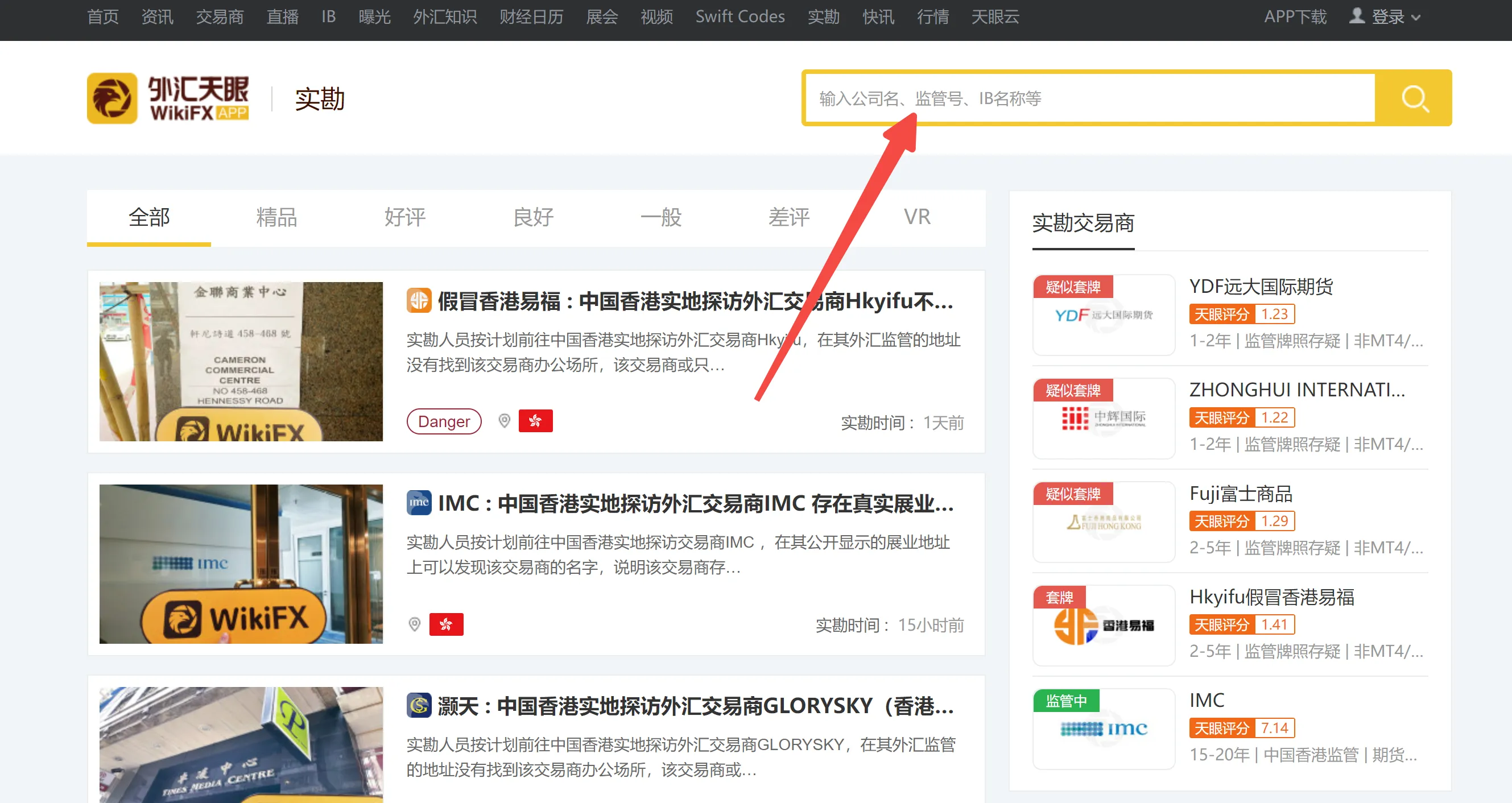Open the 灏天 GLORYSKY article title
The image size is (1512, 803).
coord(695,706)
